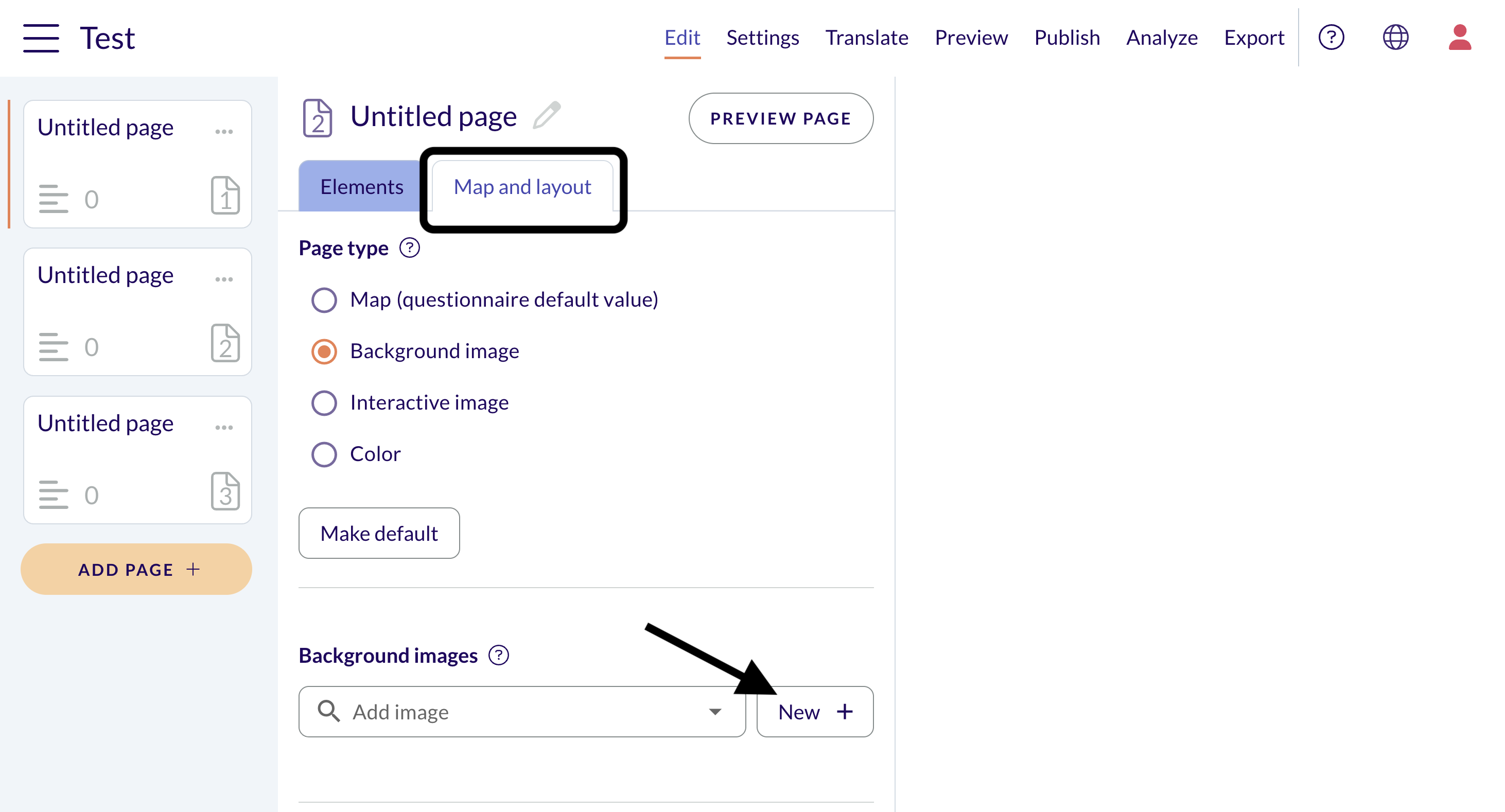
Task: Open Page type help tooltip icon
Action: pyautogui.click(x=410, y=248)
